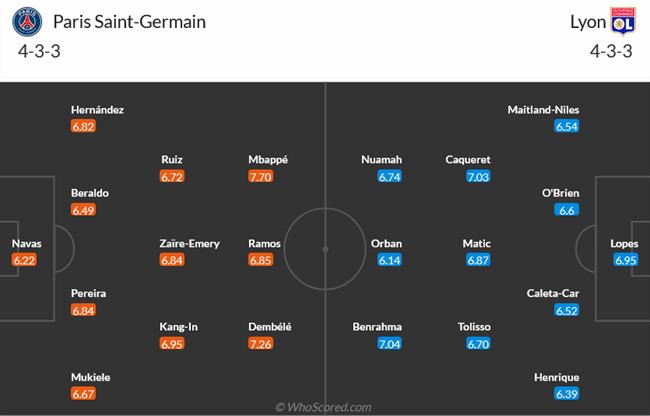
Task: Click goalkeeper Navas on the pitch
Action: coord(26,243)
